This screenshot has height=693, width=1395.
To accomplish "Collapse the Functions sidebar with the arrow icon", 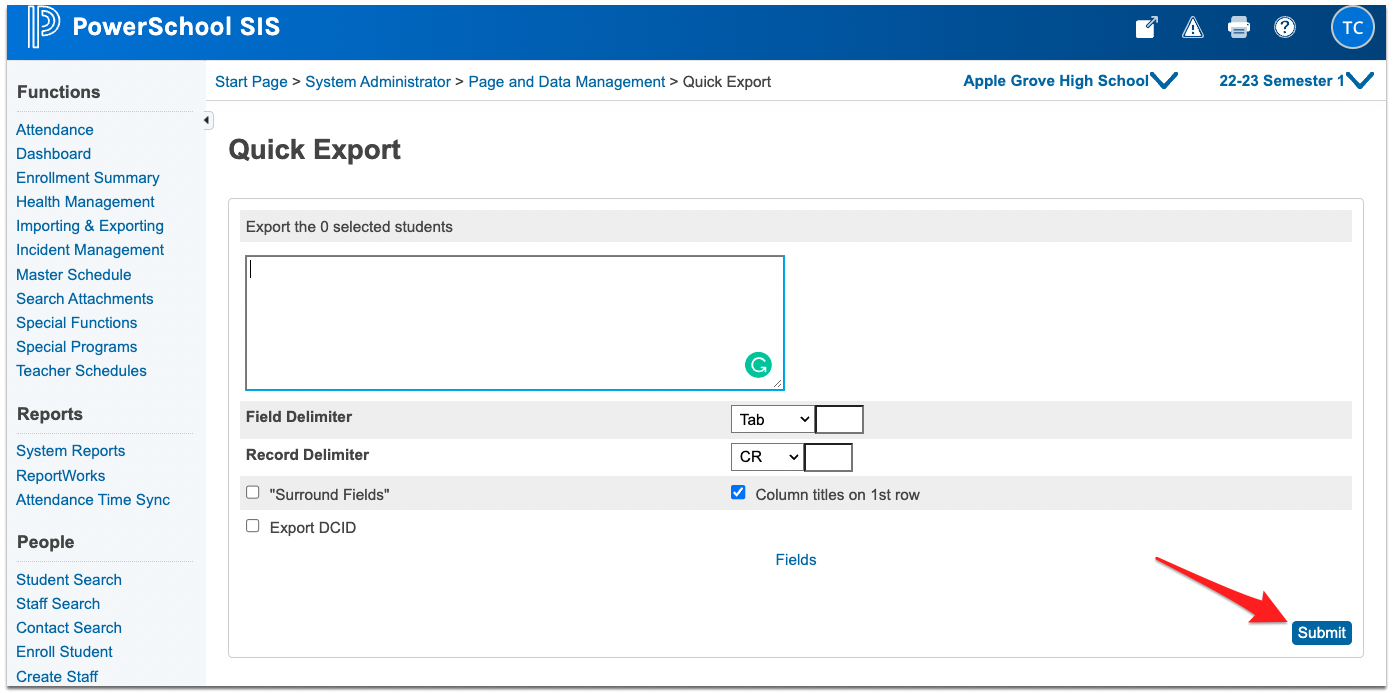I will click(206, 119).
